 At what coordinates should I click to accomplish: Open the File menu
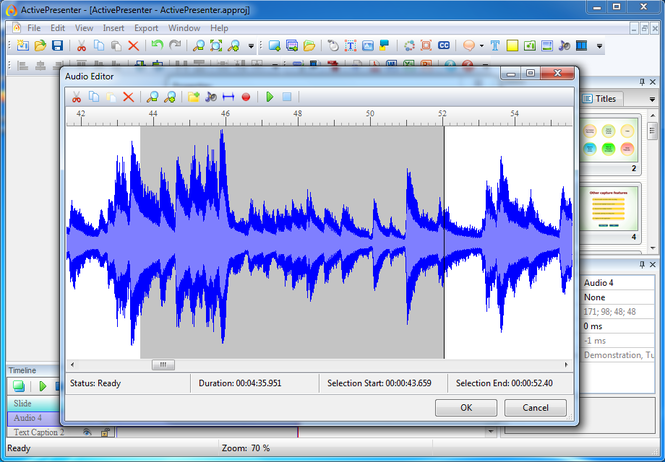(34, 28)
